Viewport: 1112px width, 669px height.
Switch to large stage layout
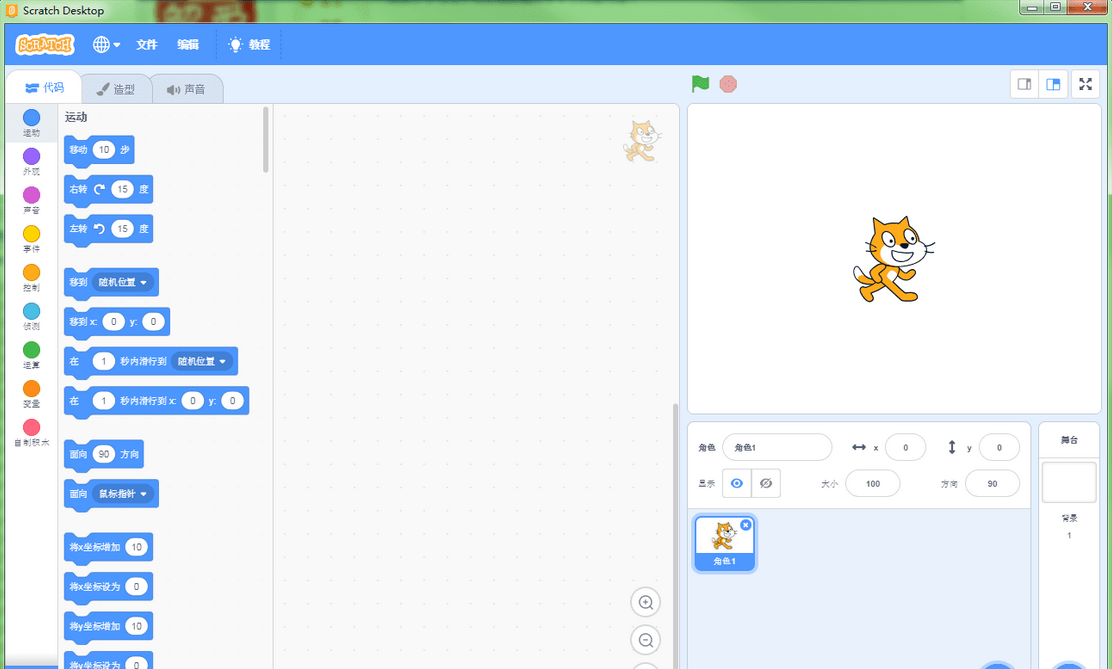1053,84
